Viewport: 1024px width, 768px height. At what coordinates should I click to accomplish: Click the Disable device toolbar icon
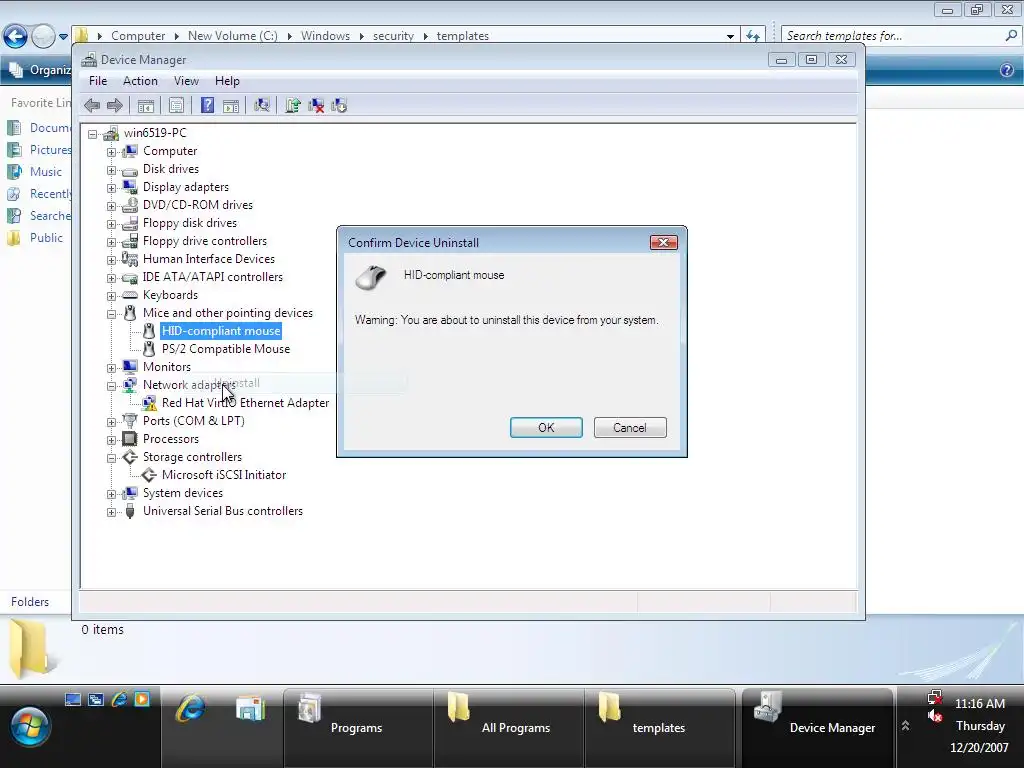pos(339,105)
